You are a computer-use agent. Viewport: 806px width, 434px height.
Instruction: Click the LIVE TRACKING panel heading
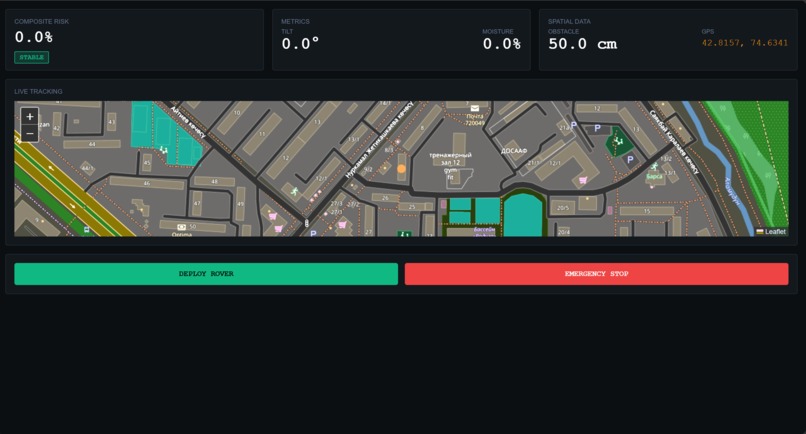coord(39,92)
